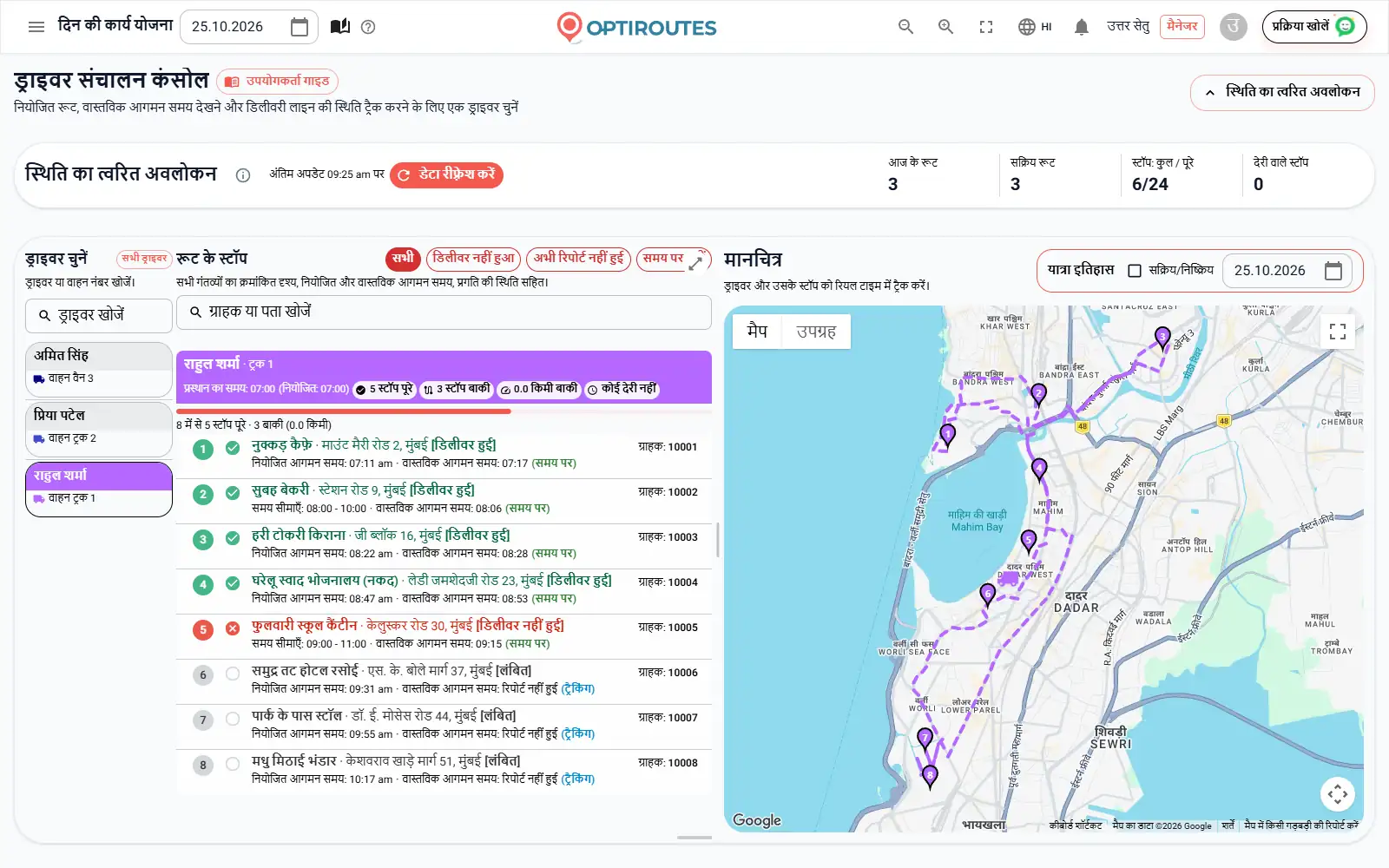
Task: Open calendar icon in the header date field
Action: [x=299, y=27]
